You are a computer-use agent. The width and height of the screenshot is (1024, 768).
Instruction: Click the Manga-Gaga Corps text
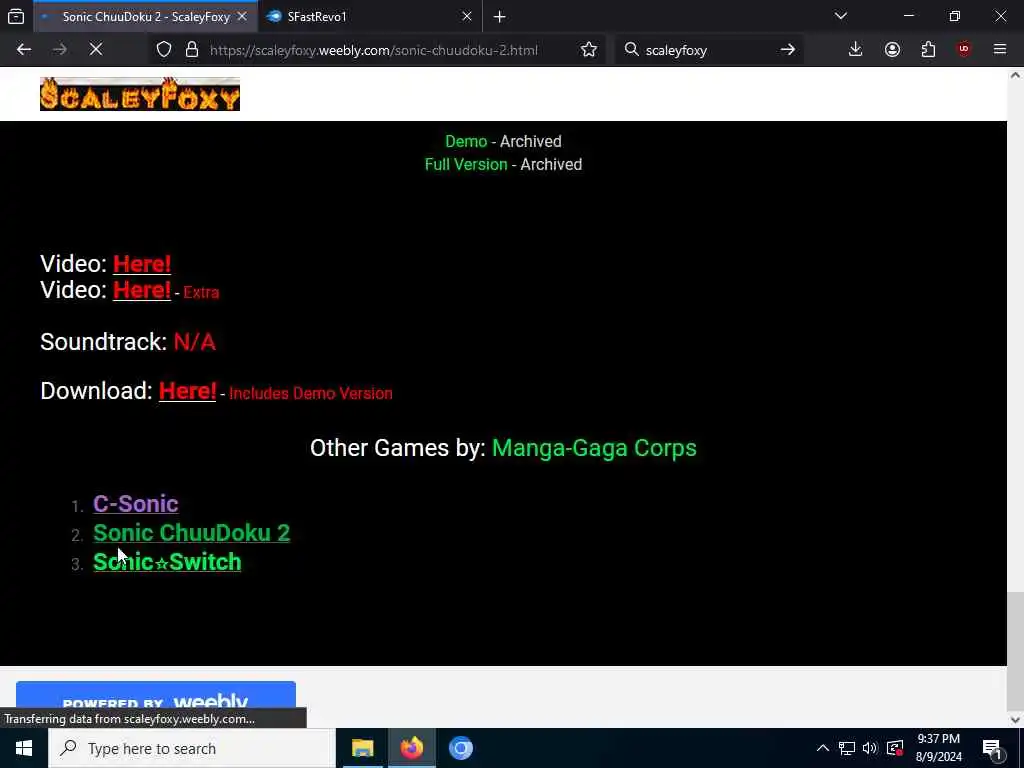pos(594,448)
